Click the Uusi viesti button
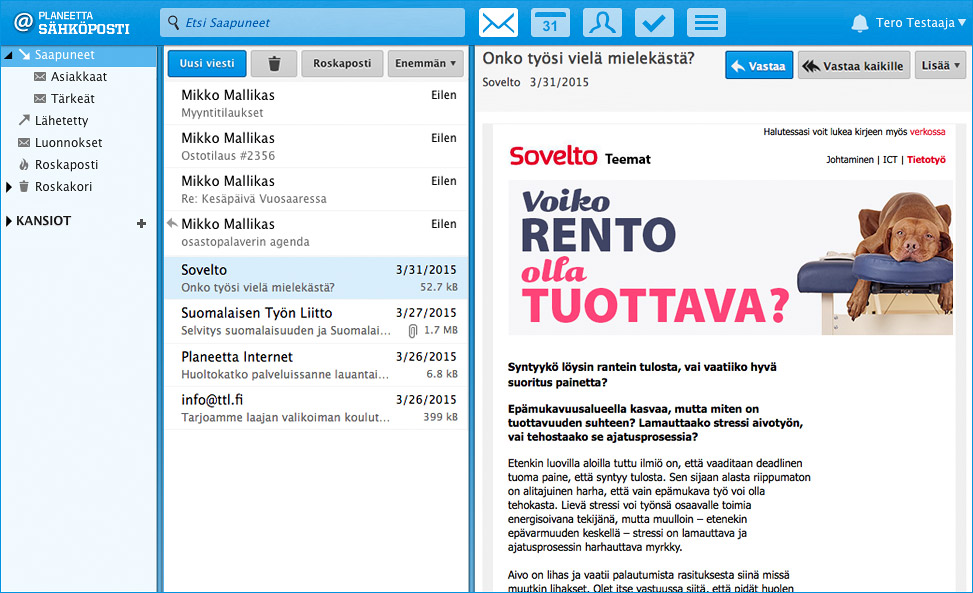 tap(207, 63)
